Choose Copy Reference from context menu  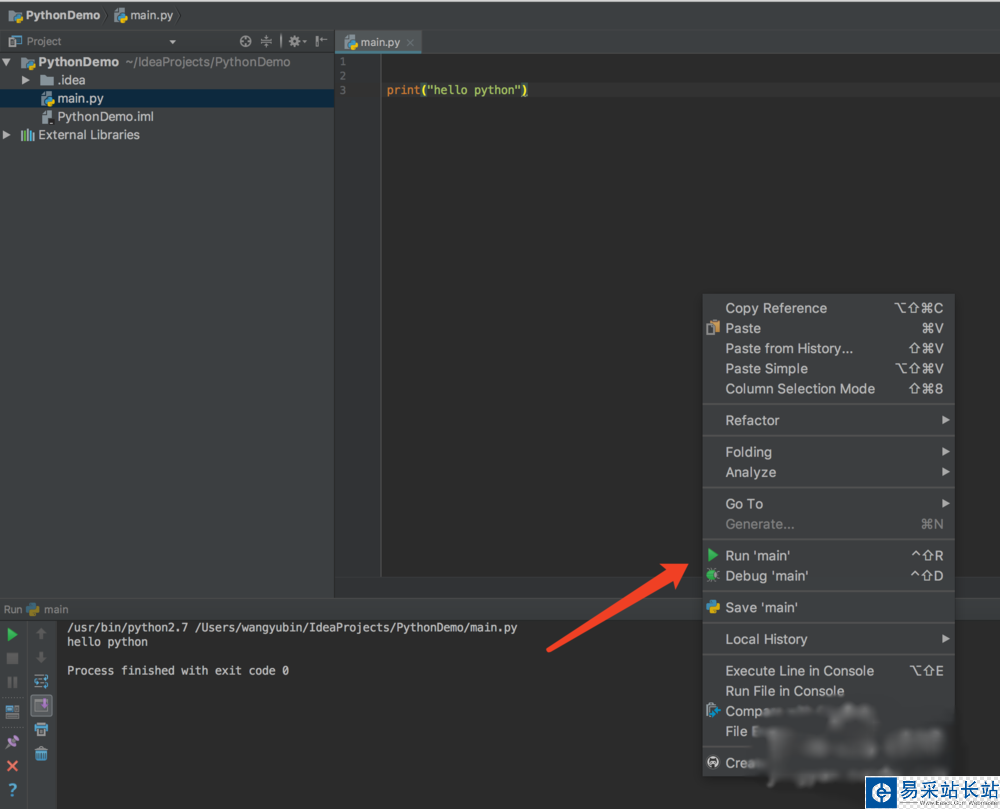pyautogui.click(x=828, y=308)
